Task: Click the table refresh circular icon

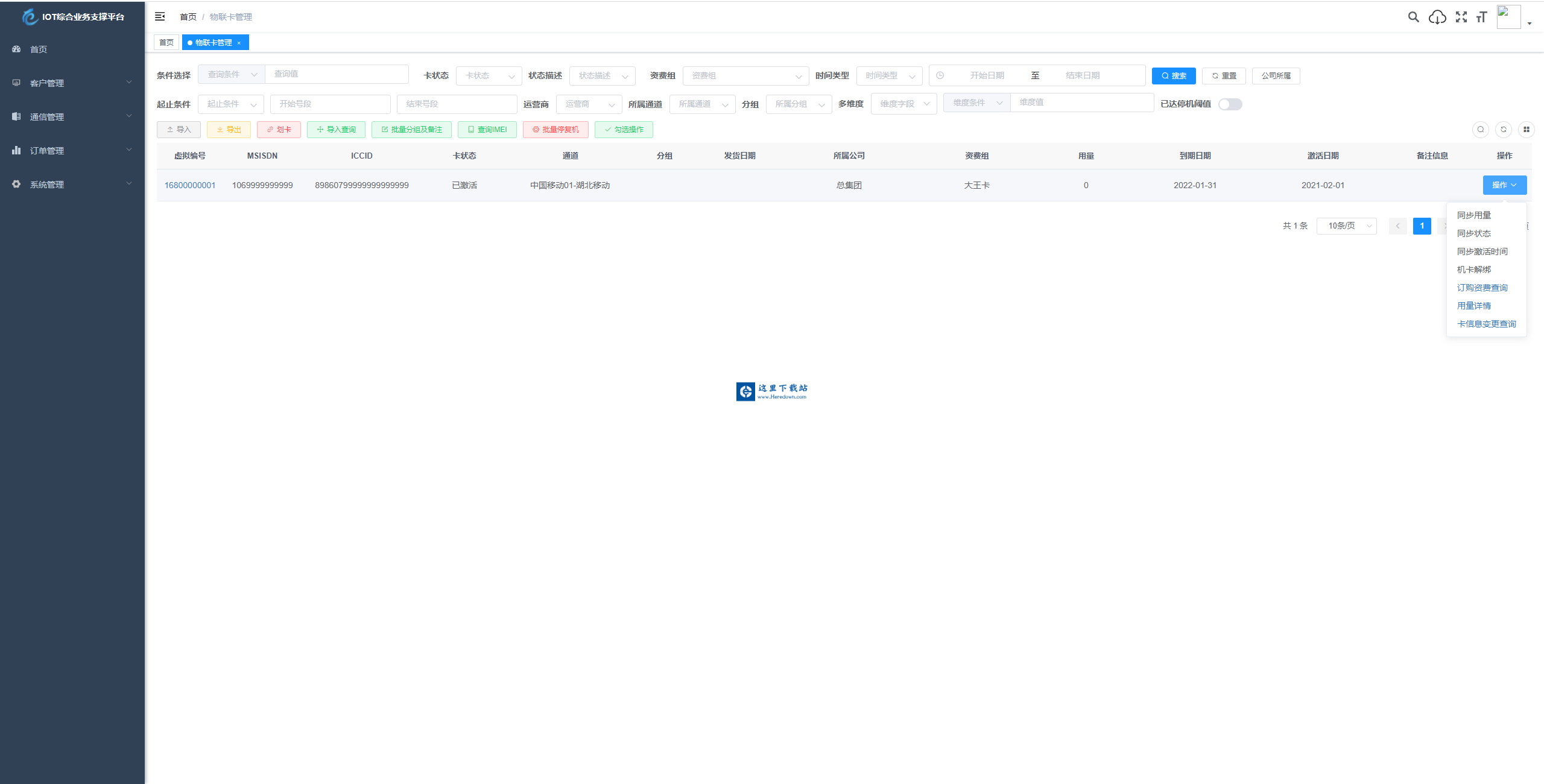Action: tap(1504, 129)
